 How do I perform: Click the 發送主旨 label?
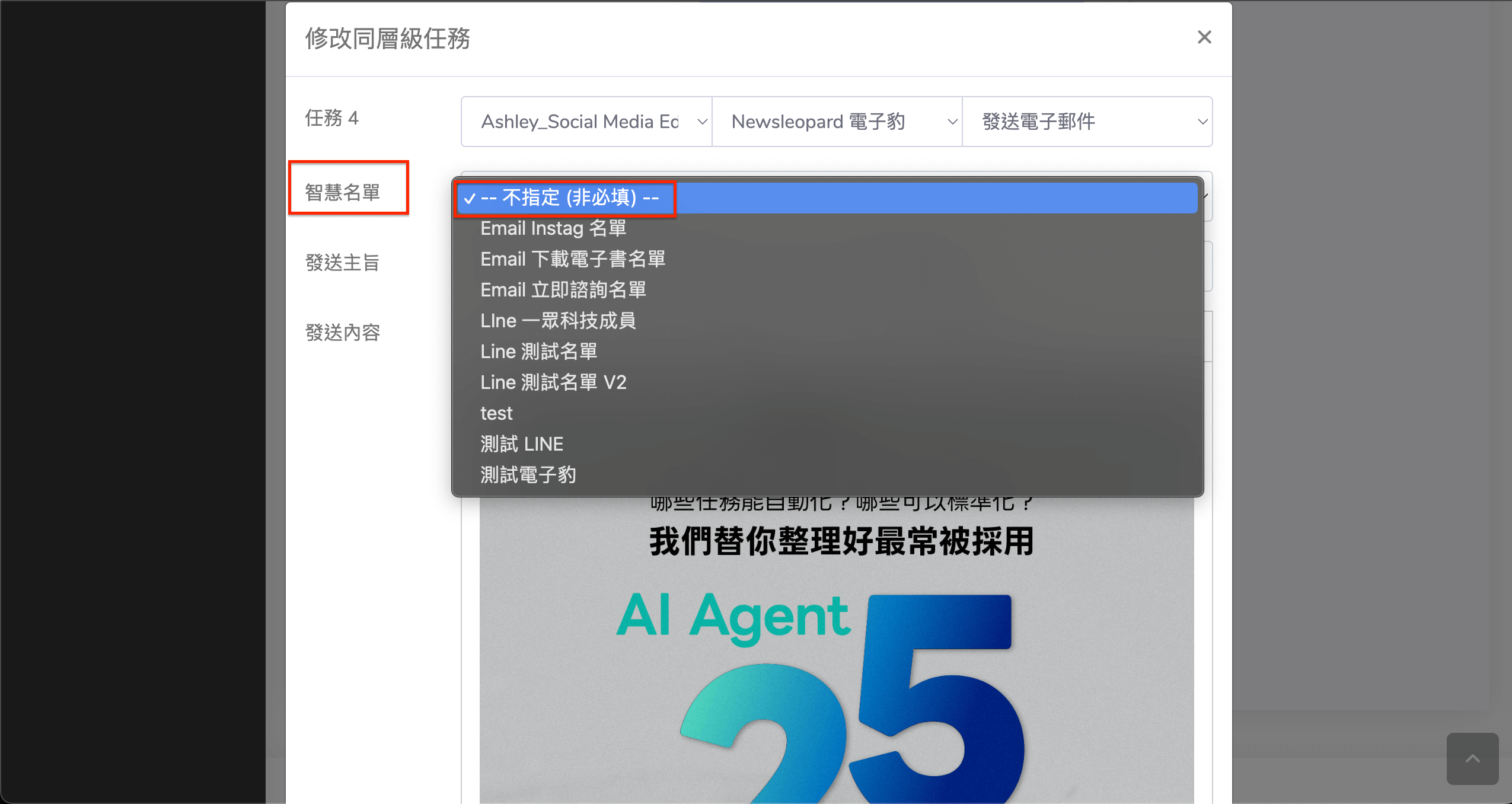click(342, 263)
